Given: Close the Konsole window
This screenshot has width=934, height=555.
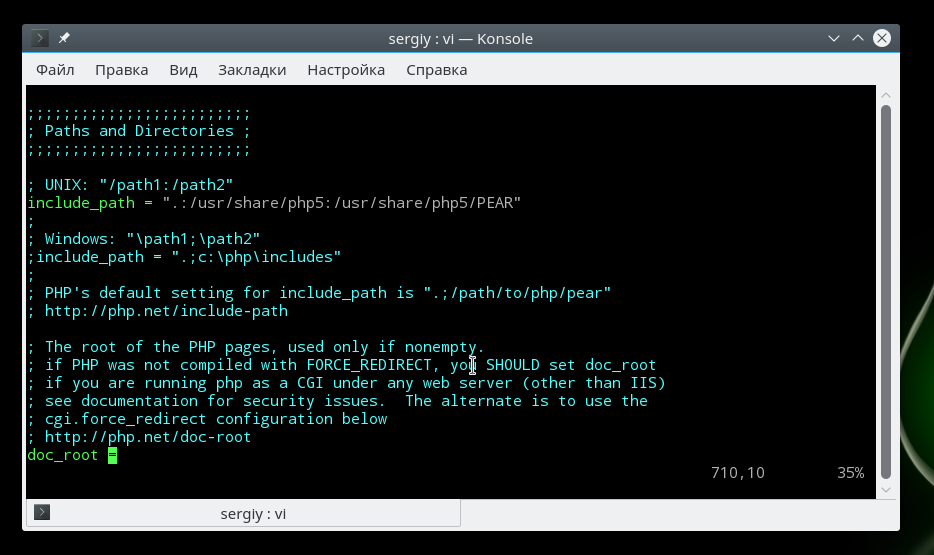Looking at the screenshot, I should click(882, 38).
